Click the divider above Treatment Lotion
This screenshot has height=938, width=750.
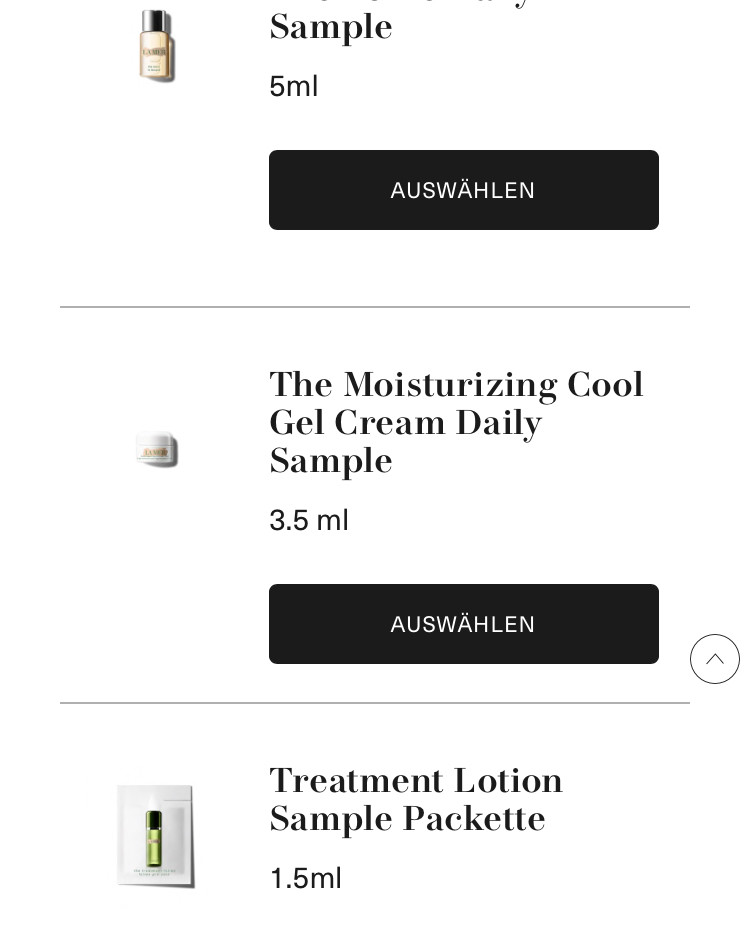pyautogui.click(x=375, y=703)
